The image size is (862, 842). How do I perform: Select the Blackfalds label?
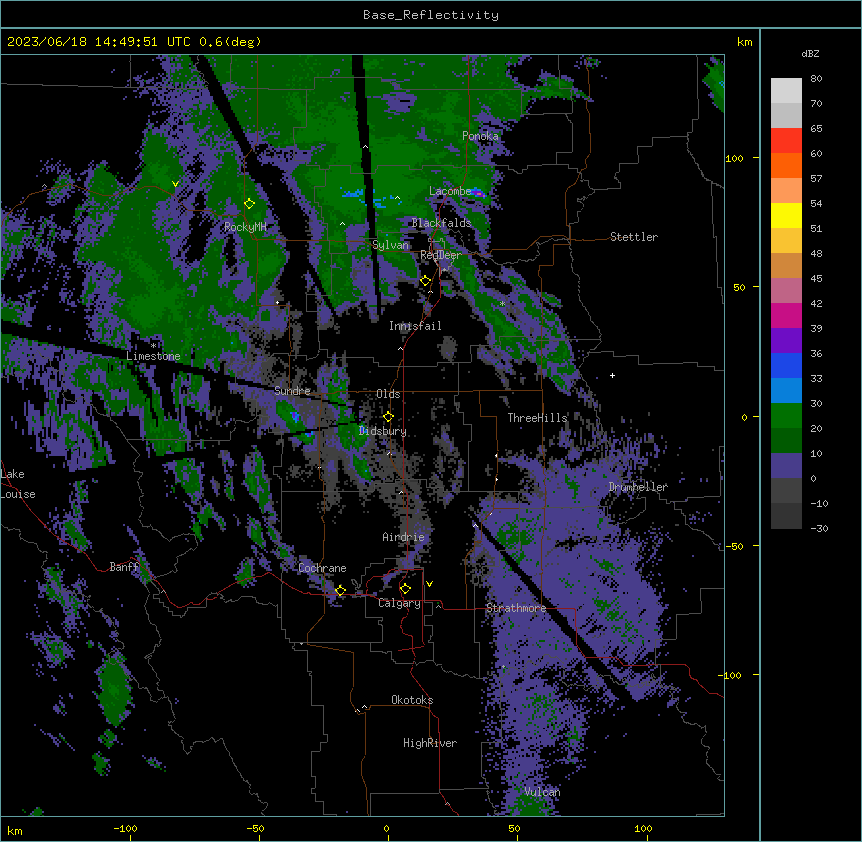(441, 223)
